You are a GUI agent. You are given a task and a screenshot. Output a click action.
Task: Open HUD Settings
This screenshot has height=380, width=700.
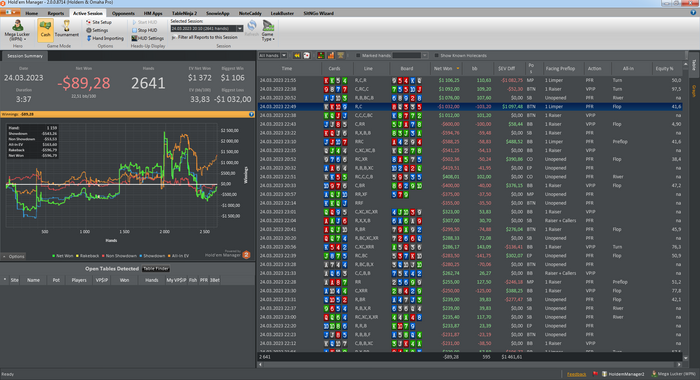tap(147, 38)
